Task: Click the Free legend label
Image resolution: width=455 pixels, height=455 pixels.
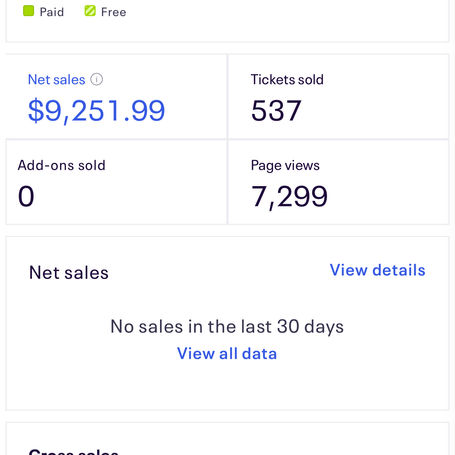Action: [x=114, y=12]
